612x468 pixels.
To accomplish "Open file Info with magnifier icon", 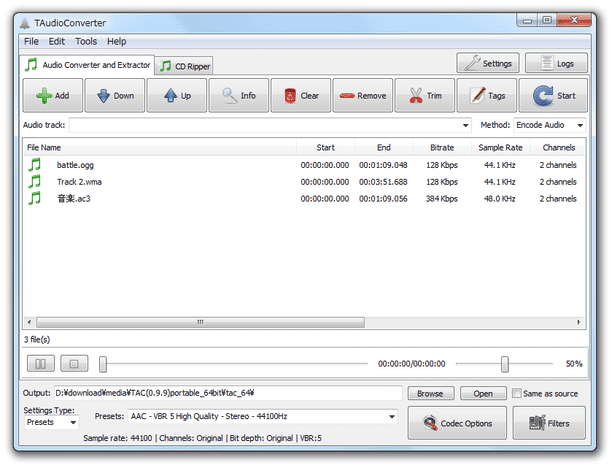I will tap(239, 96).
